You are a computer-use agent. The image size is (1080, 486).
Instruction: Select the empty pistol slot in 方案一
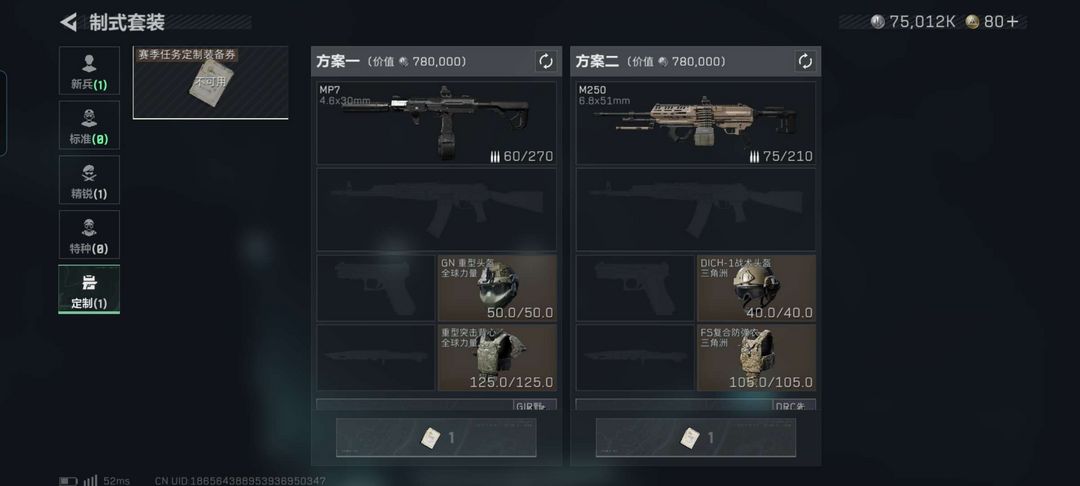coord(375,288)
